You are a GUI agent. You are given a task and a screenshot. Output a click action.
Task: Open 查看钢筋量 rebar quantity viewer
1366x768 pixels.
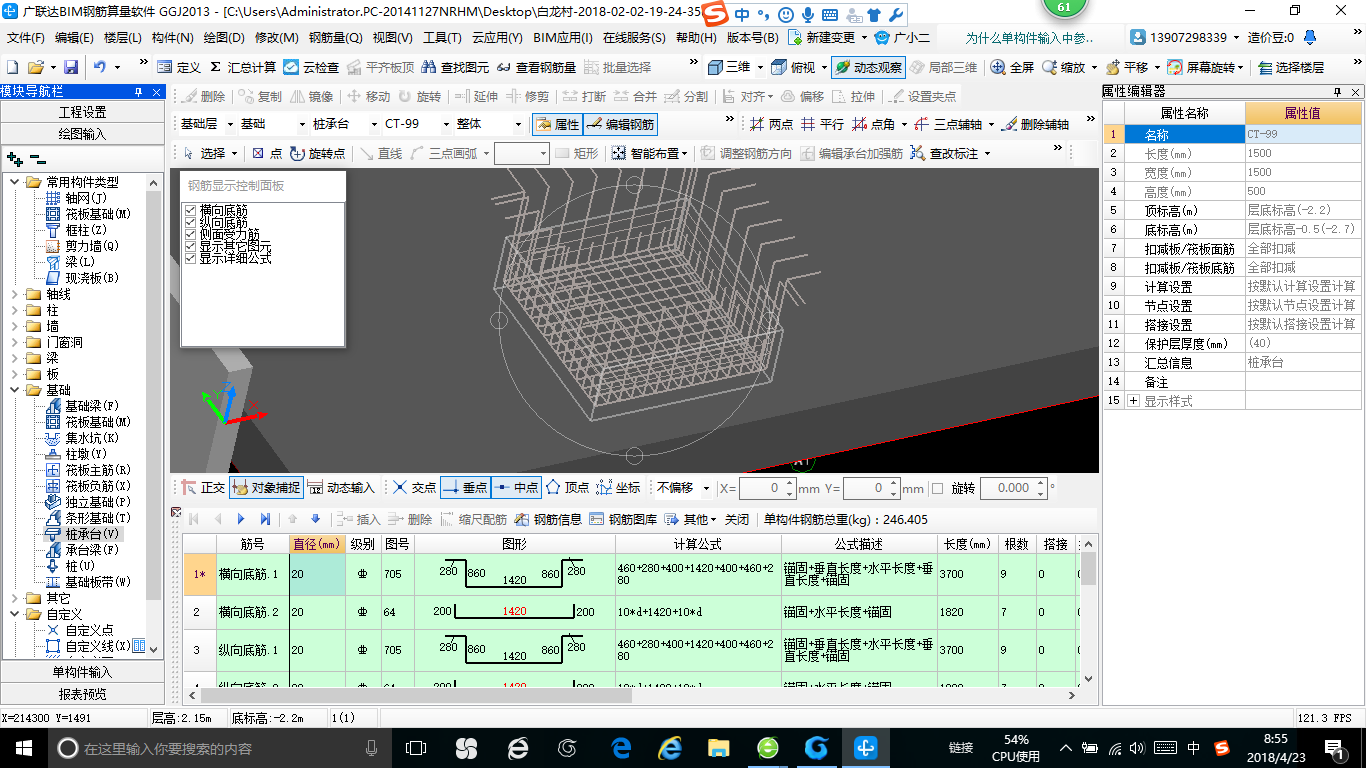click(536, 67)
